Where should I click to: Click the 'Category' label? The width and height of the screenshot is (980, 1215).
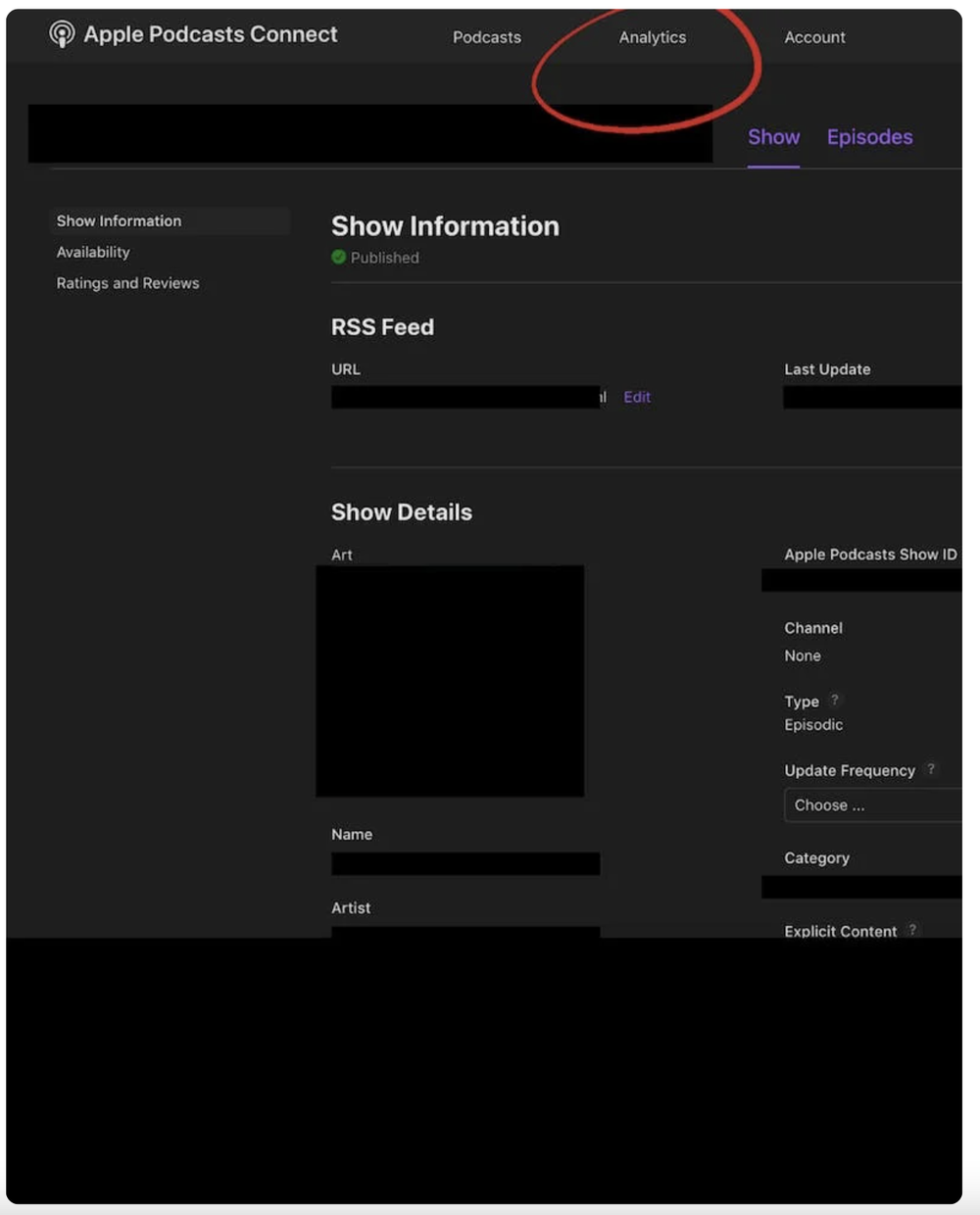tap(816, 858)
